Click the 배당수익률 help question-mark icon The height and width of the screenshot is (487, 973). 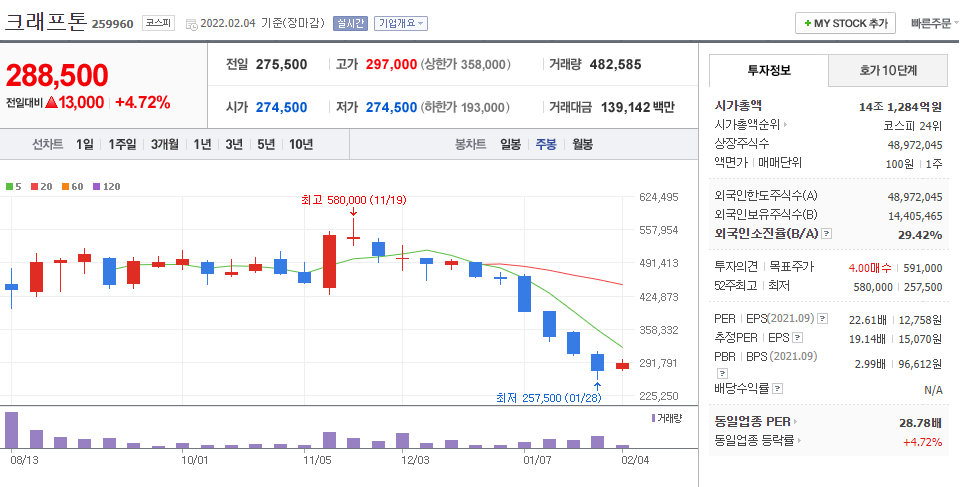tap(778, 389)
